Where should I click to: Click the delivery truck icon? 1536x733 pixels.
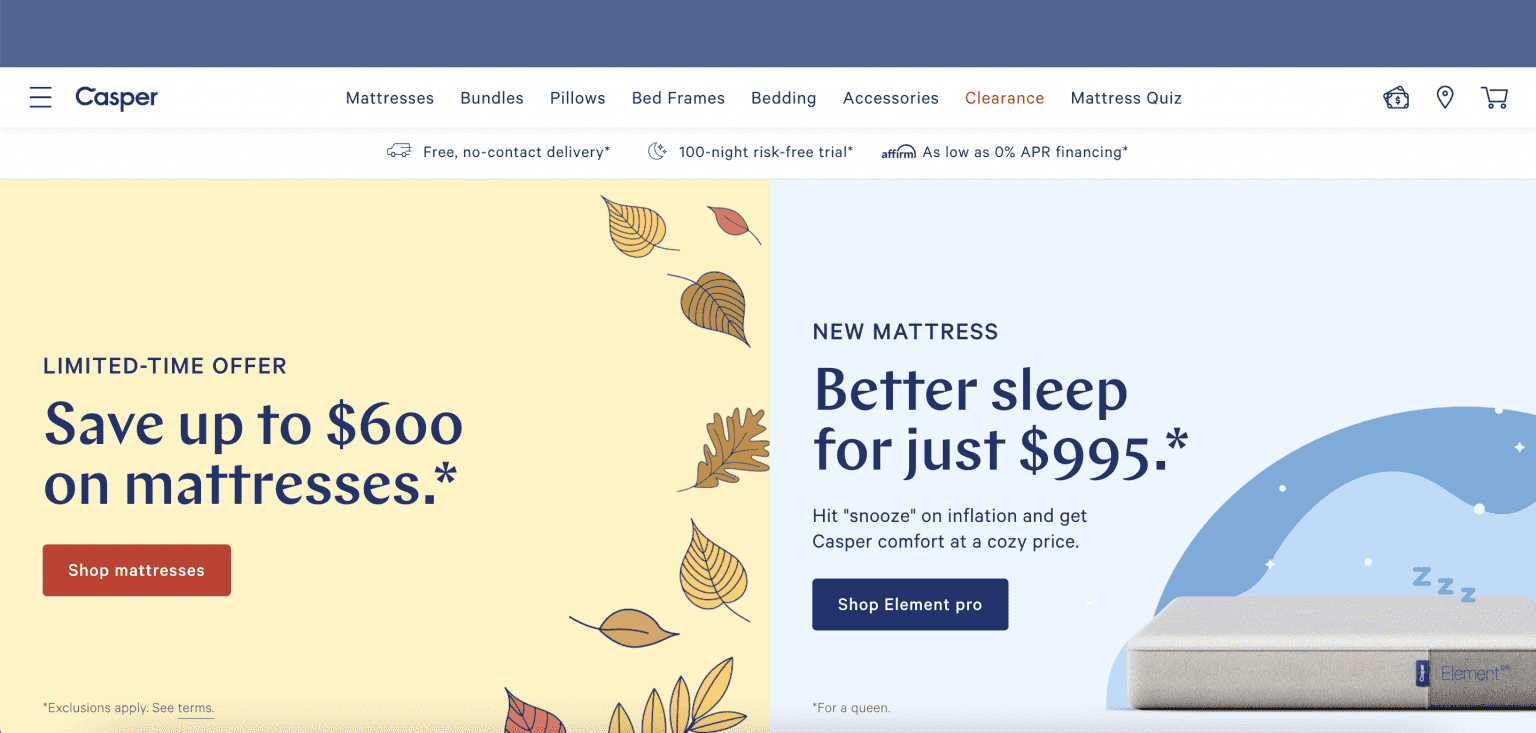[399, 151]
